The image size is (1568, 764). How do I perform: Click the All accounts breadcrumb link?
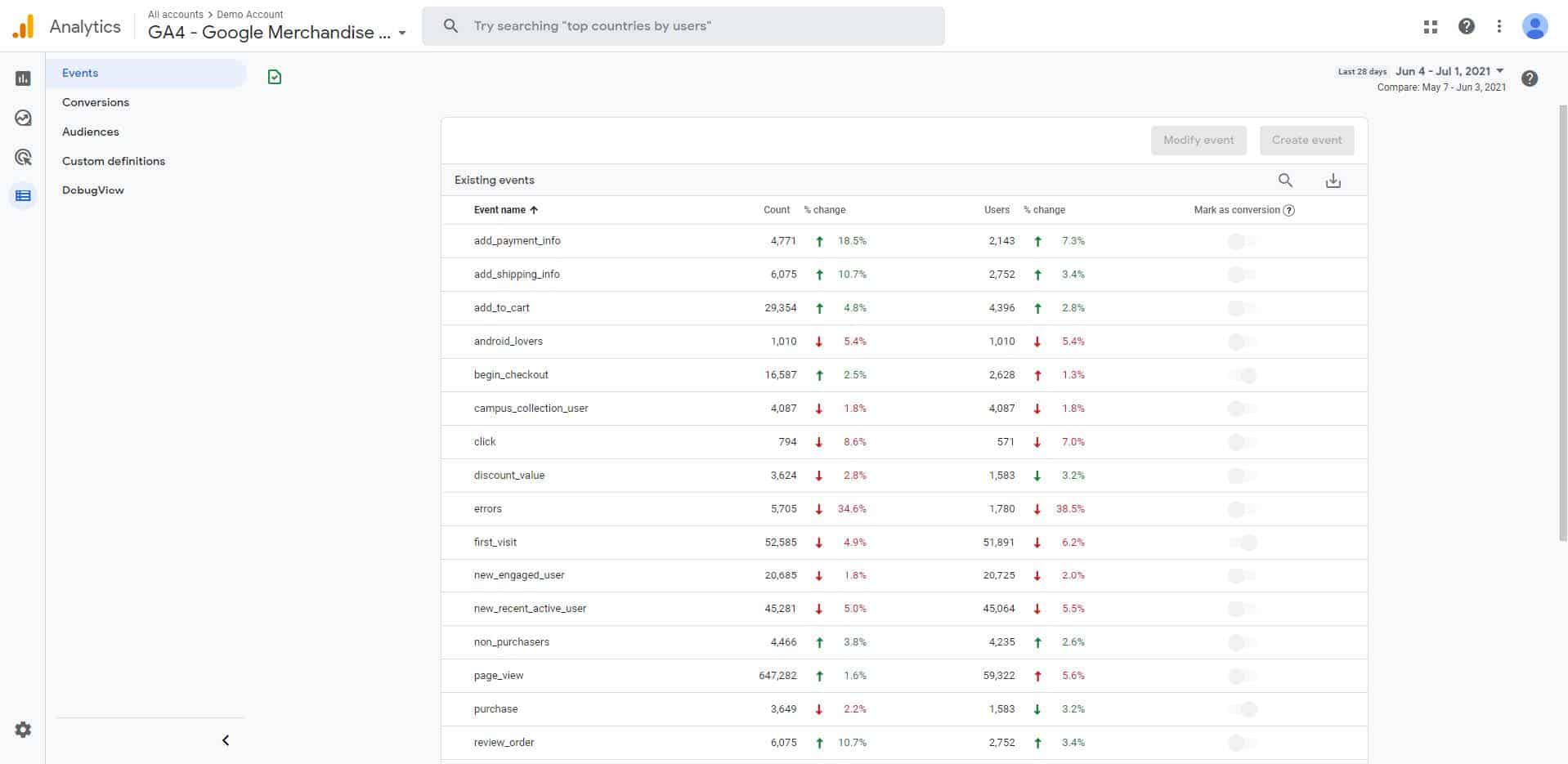click(x=176, y=15)
